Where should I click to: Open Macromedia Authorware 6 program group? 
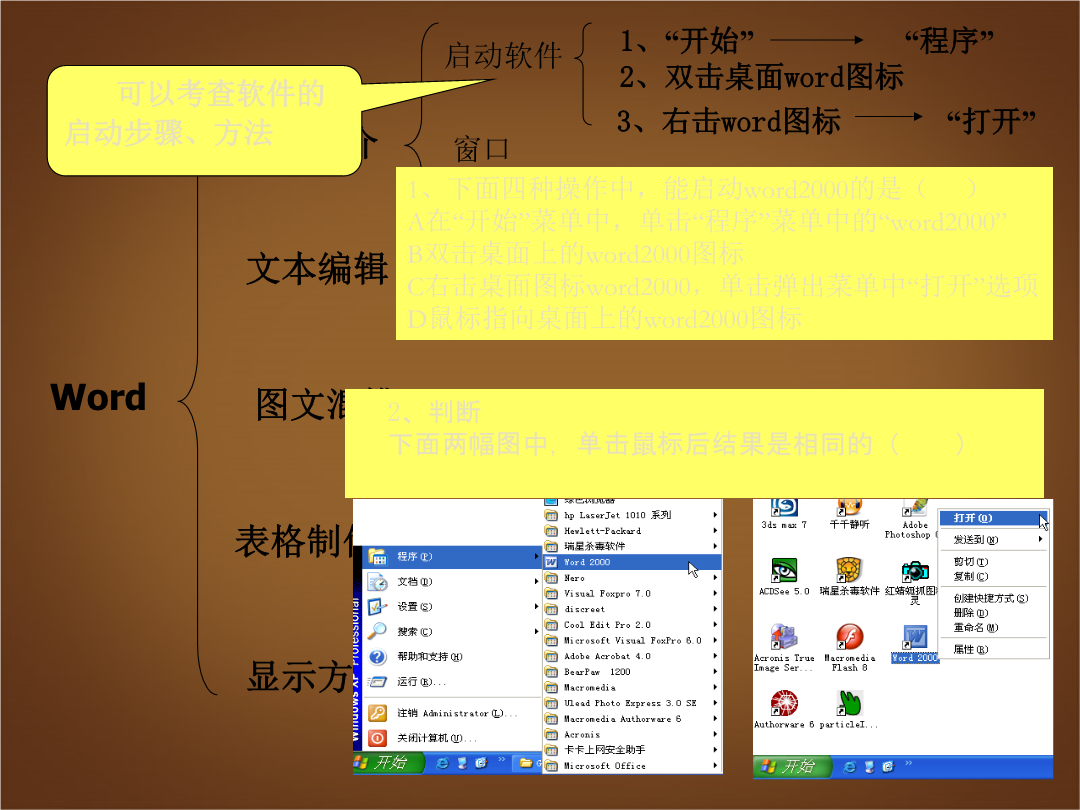632,719
